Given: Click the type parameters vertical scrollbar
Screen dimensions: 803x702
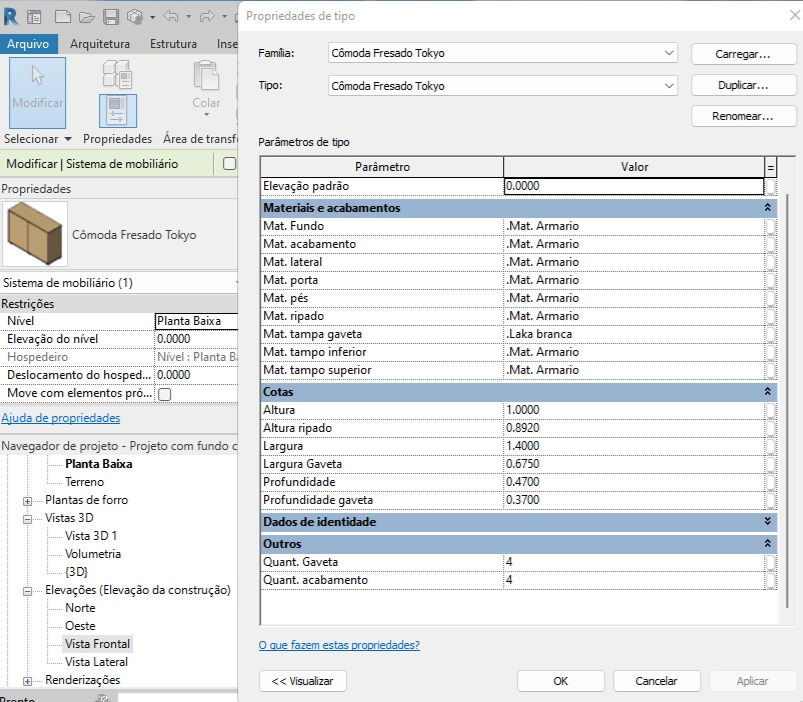Looking at the screenshot, I should point(787,399).
